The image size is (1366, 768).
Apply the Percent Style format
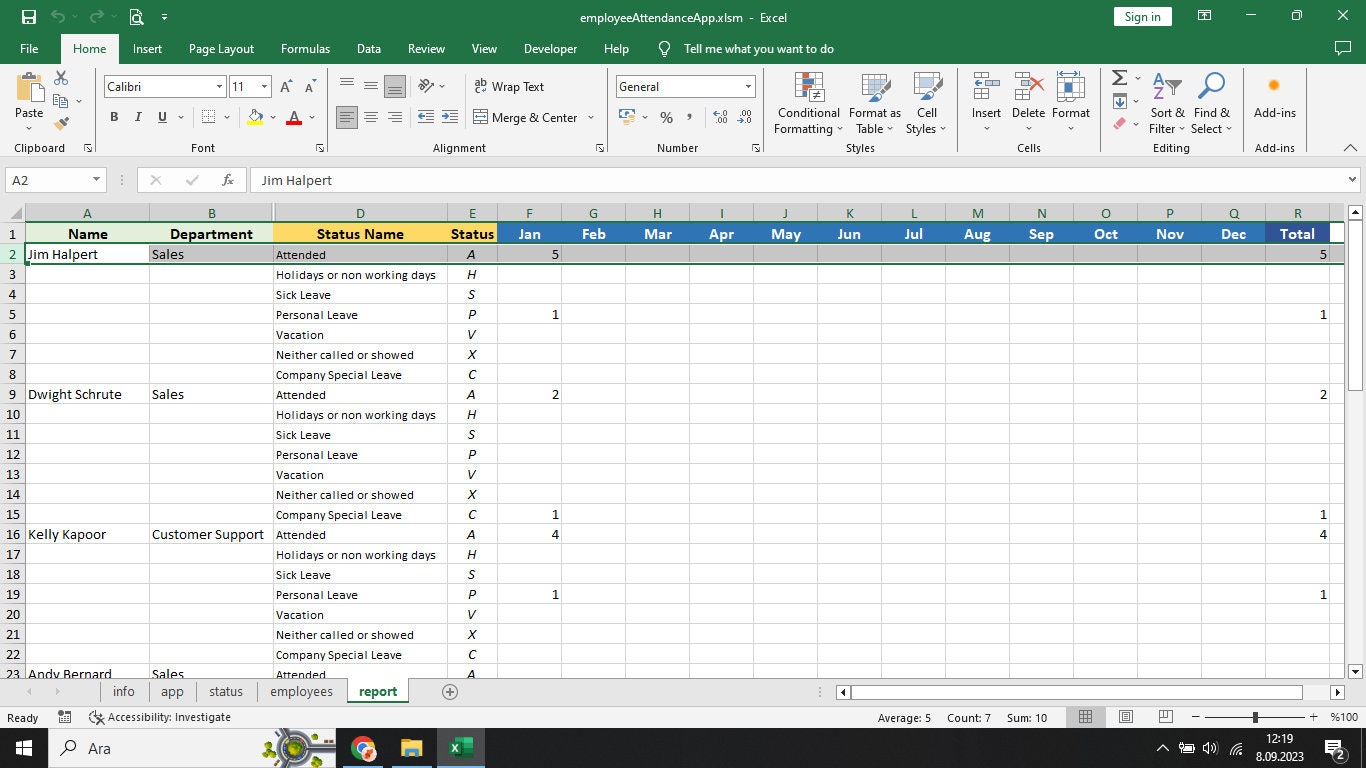[665, 117]
